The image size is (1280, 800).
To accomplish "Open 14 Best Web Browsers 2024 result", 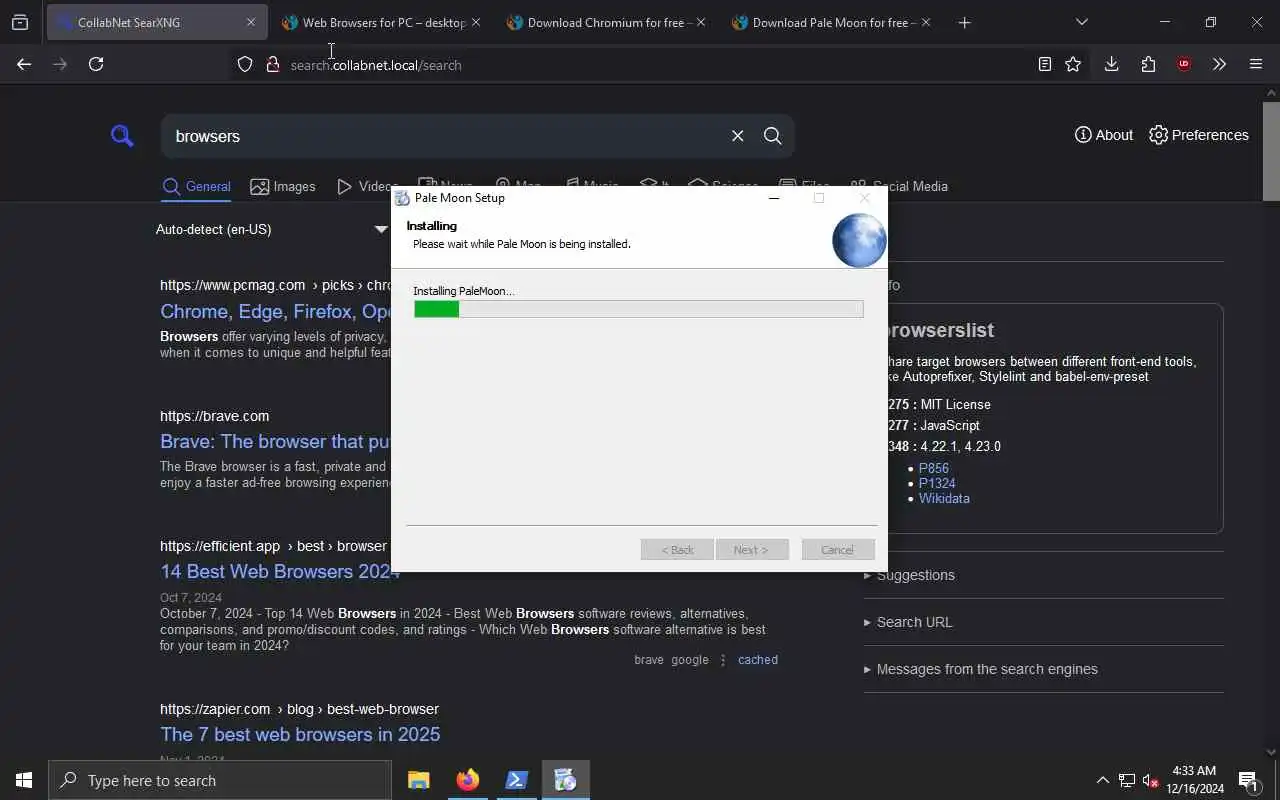I will 280,571.
